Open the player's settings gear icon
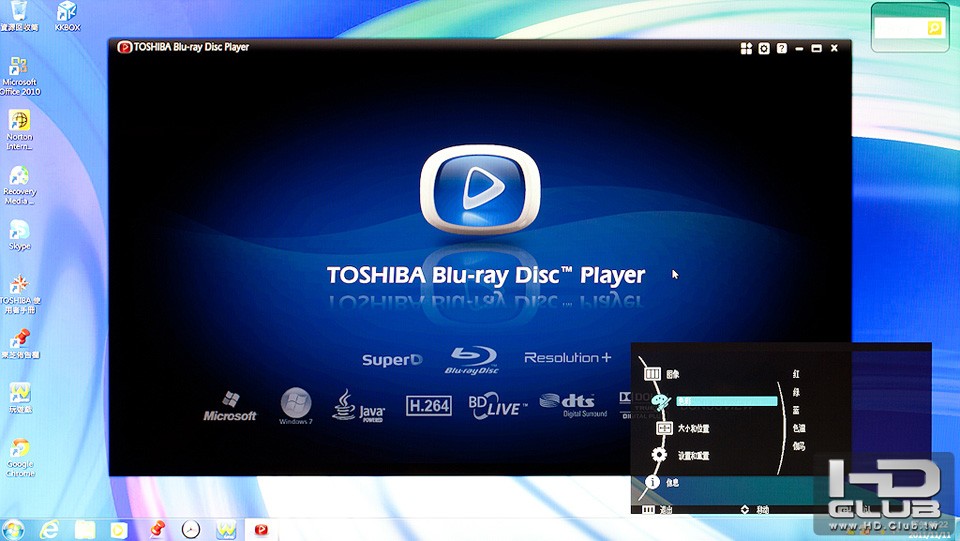Image resolution: width=960 pixels, height=541 pixels. 763,48
